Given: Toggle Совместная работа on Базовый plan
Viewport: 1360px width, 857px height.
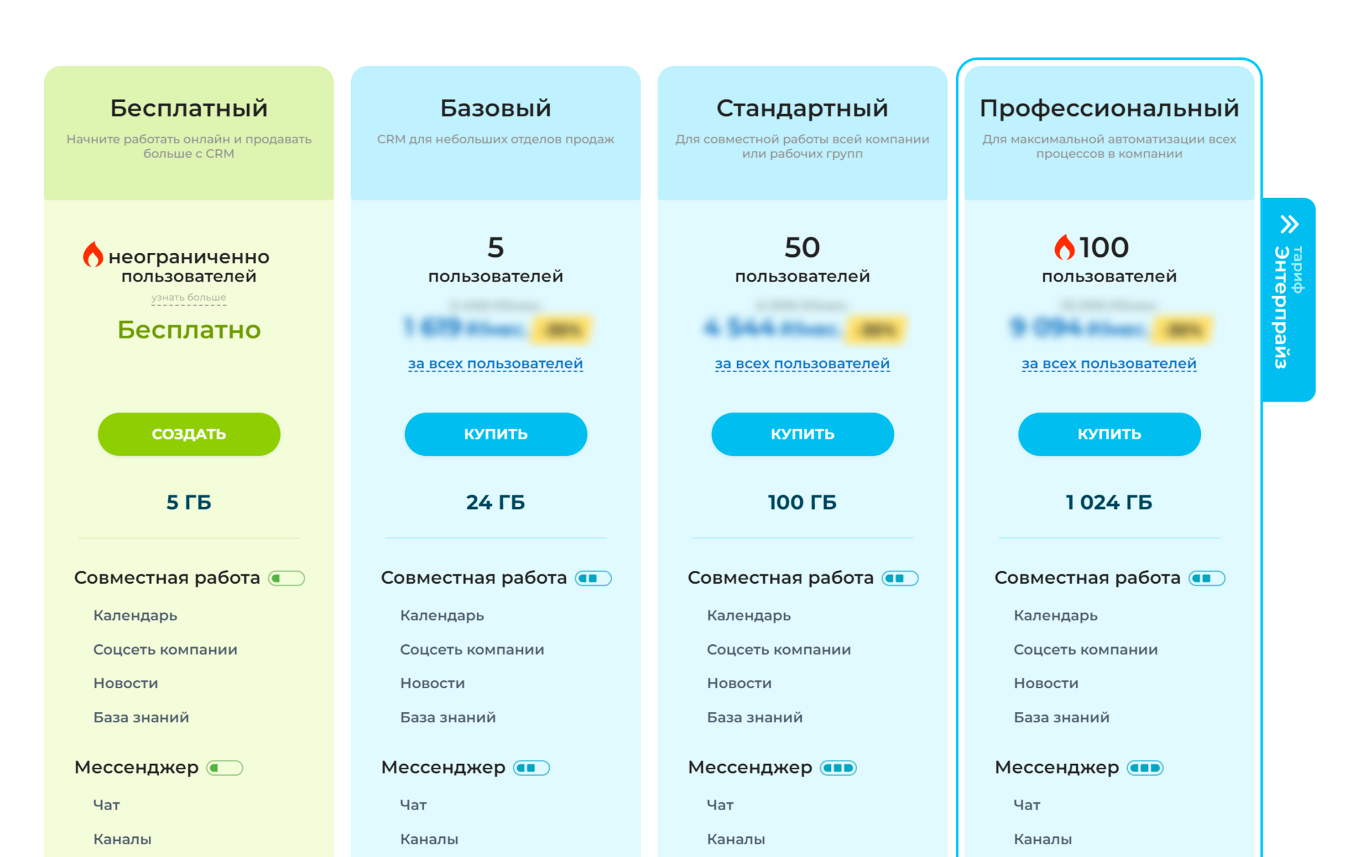Looking at the screenshot, I should (594, 578).
